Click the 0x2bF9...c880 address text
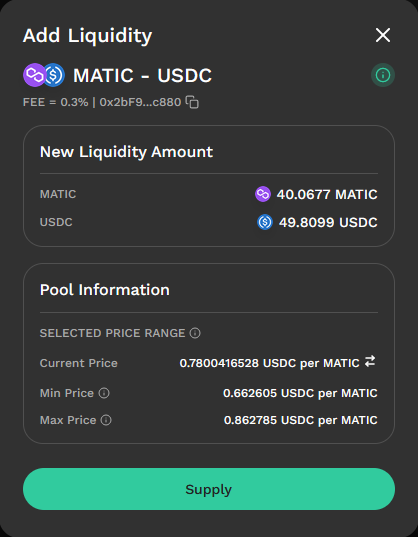Viewport: 418px width, 537px height. (x=140, y=102)
